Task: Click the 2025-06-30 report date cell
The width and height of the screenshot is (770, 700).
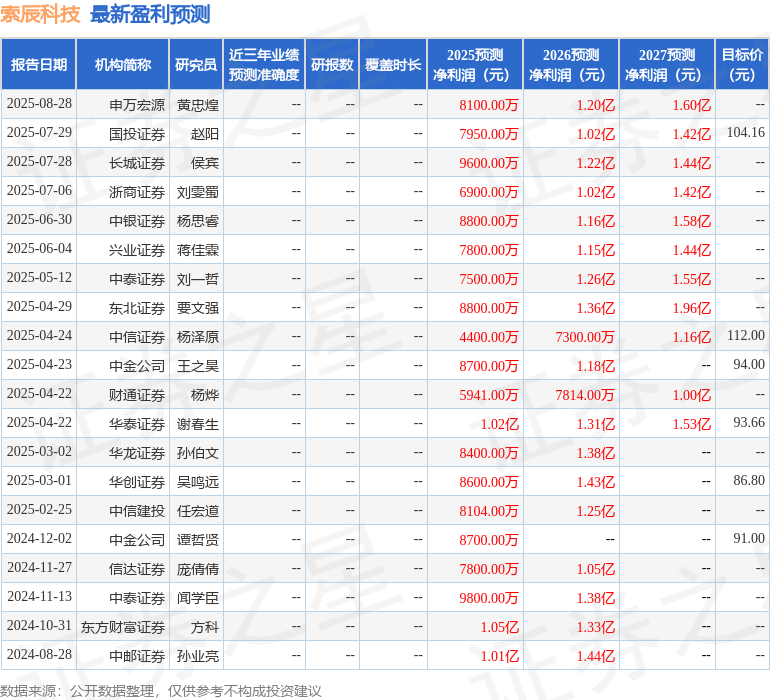Action: [x=39, y=220]
